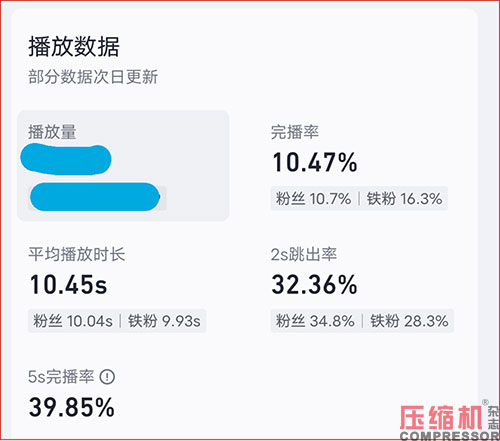Click the 播放数据 section heading
This screenshot has width=500, height=441.
(x=74, y=46)
